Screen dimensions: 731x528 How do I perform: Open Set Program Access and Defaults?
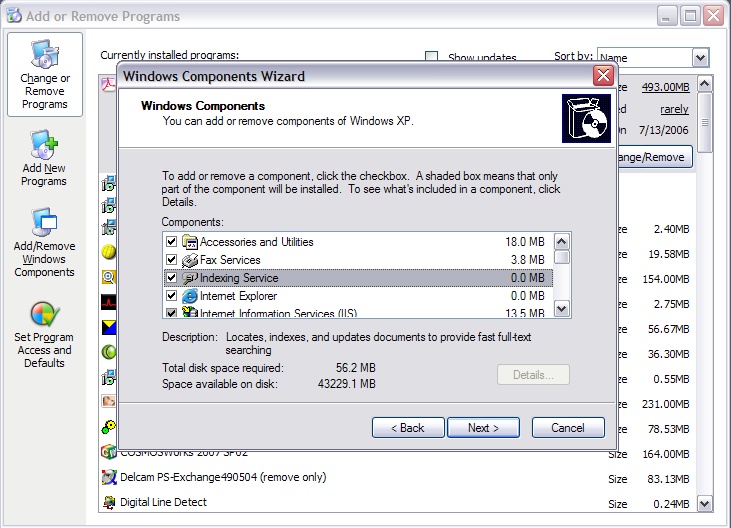click(44, 335)
